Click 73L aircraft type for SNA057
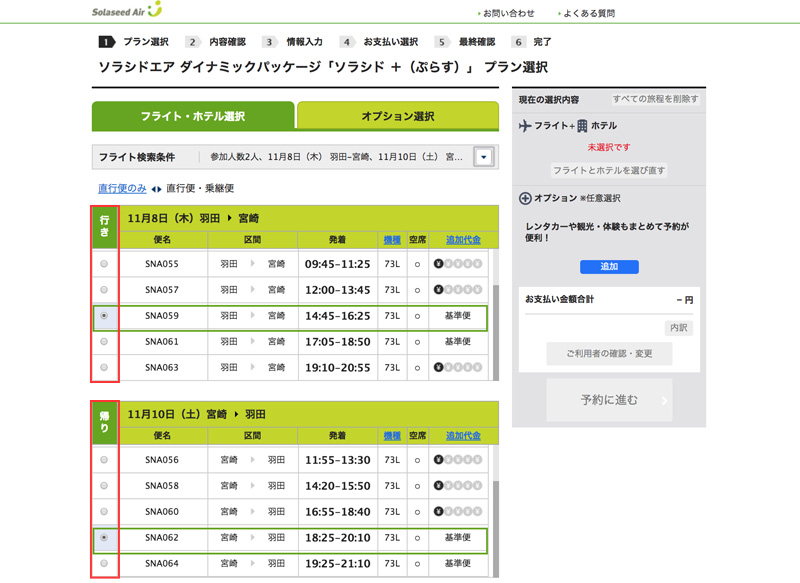800x583 pixels. (x=392, y=290)
